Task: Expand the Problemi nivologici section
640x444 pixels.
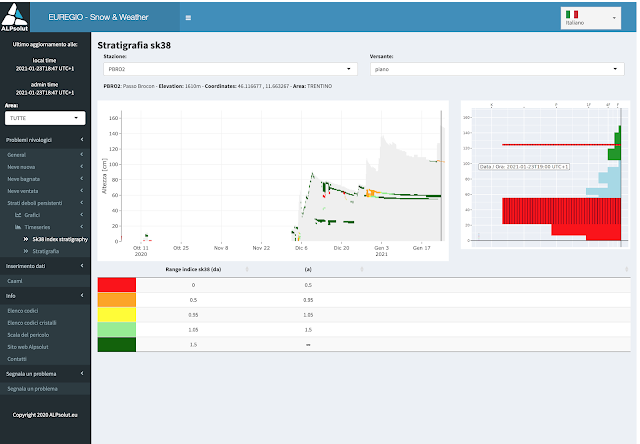Action: [45, 140]
